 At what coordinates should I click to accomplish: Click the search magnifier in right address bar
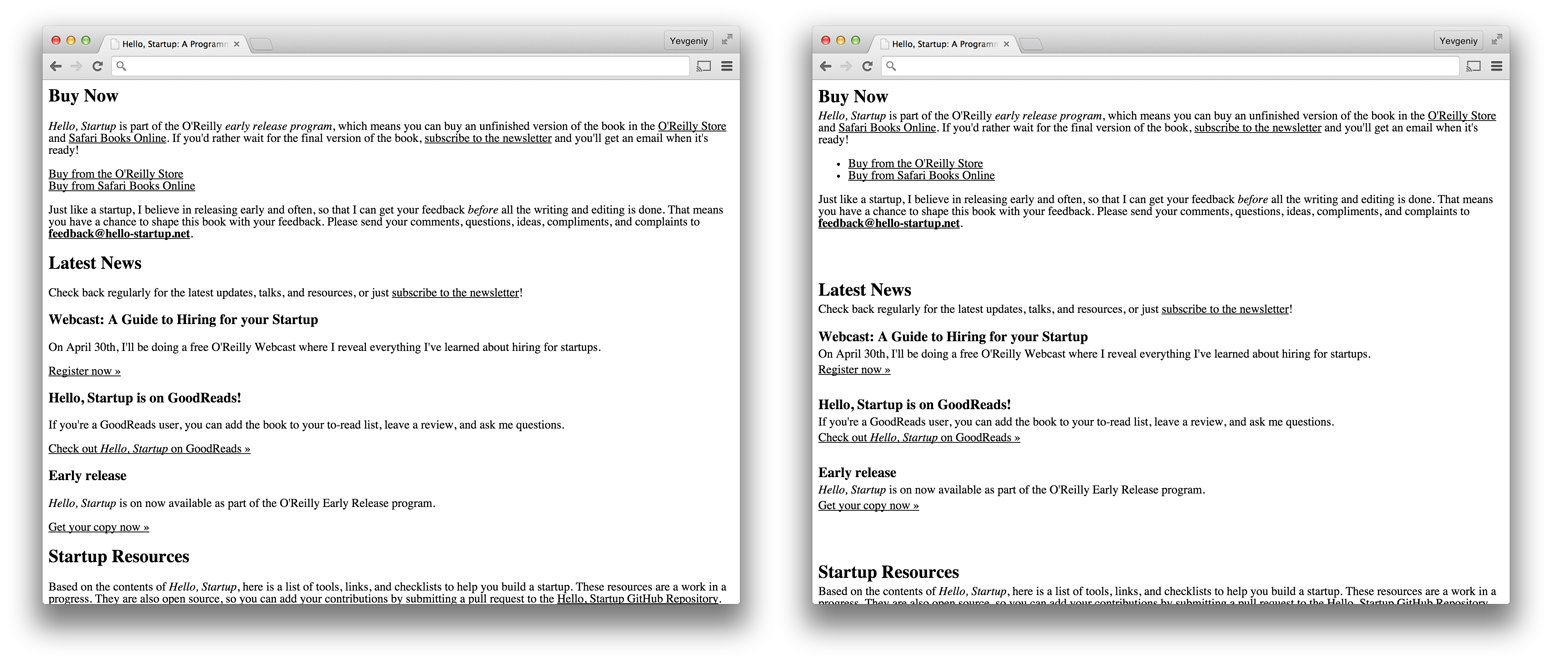[x=891, y=66]
